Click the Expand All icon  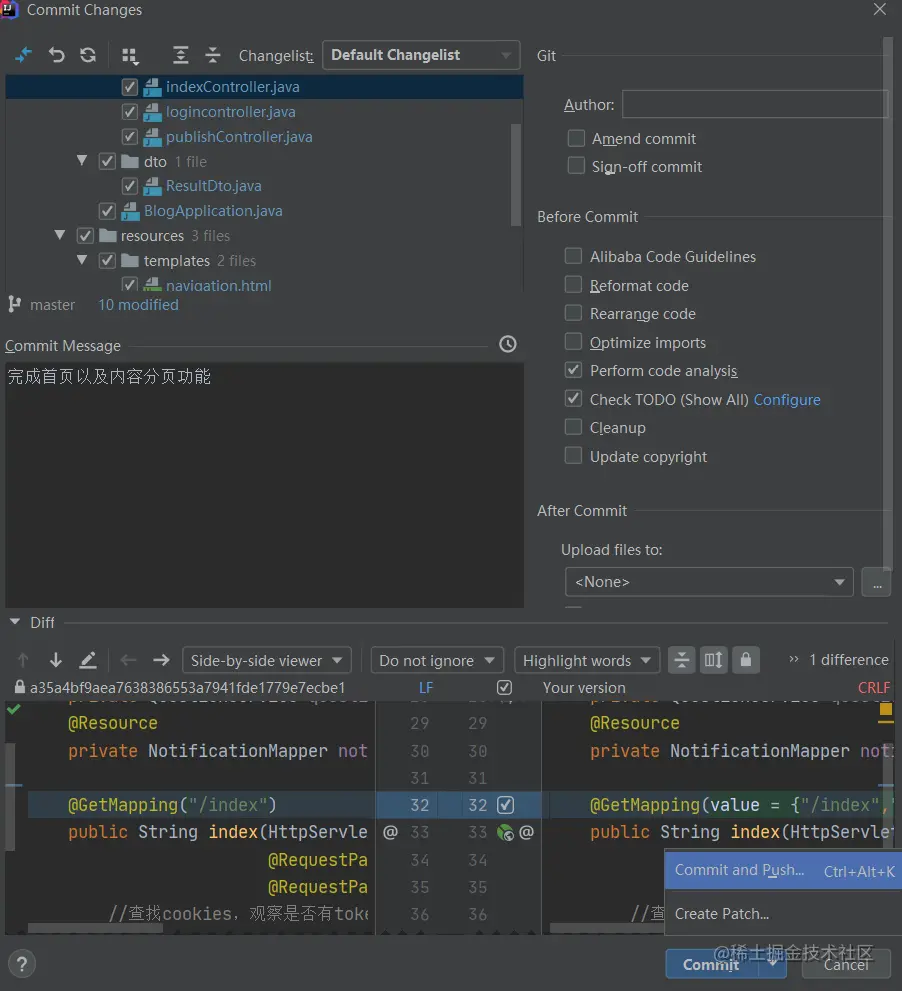[x=181, y=56]
